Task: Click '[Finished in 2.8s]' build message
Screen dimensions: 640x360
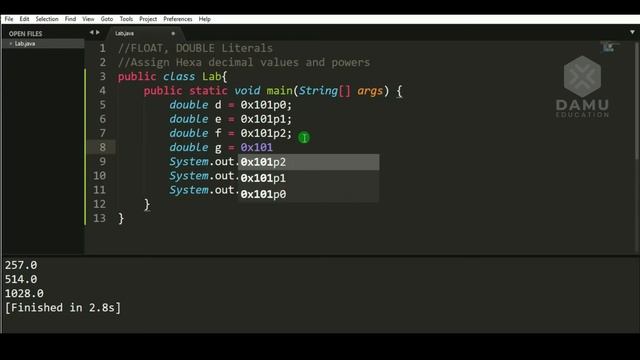Action: 63,308
